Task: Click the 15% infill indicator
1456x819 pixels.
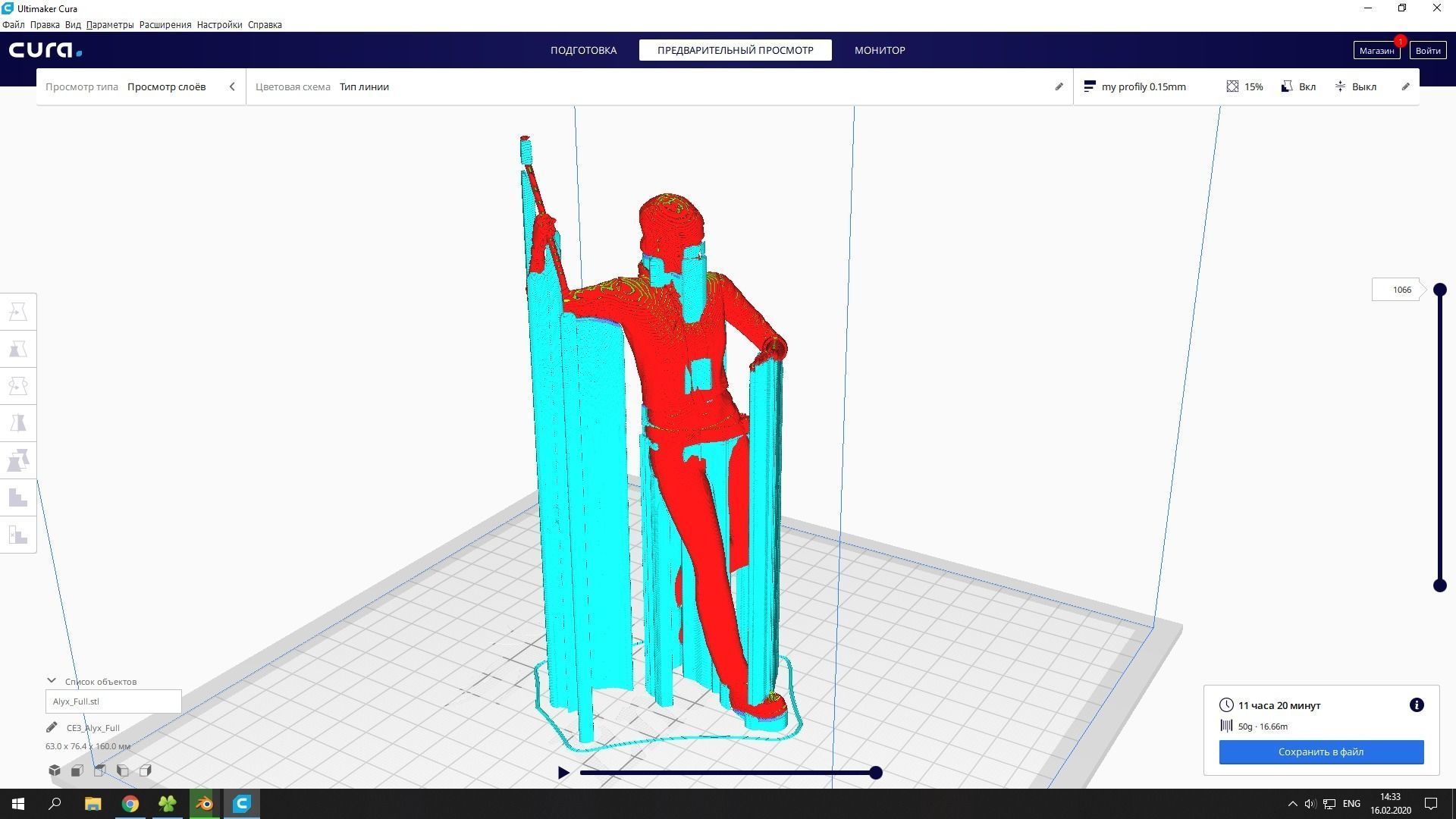Action: [1244, 86]
